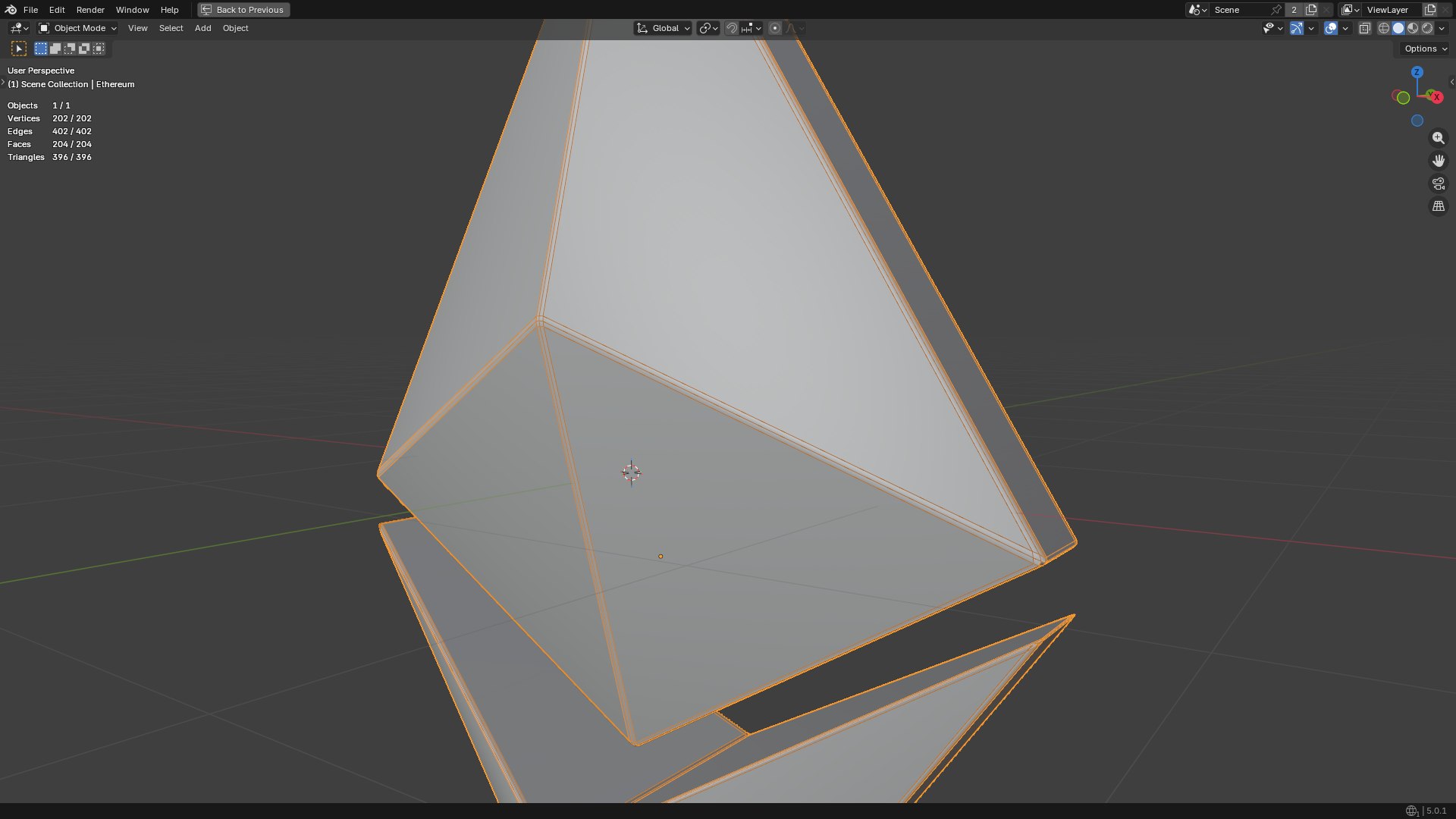1456x819 pixels.
Task: Pin the scene with the pin icon
Action: point(1276,10)
